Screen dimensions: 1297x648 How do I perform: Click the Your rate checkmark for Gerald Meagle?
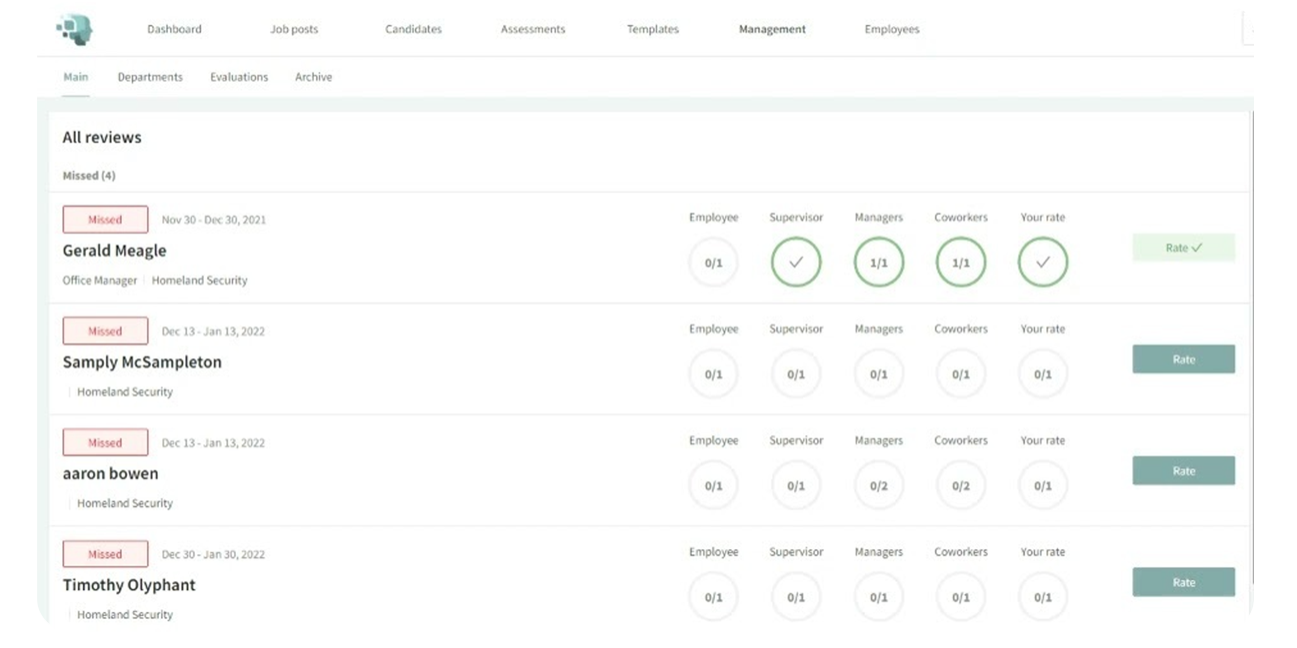pos(1042,262)
